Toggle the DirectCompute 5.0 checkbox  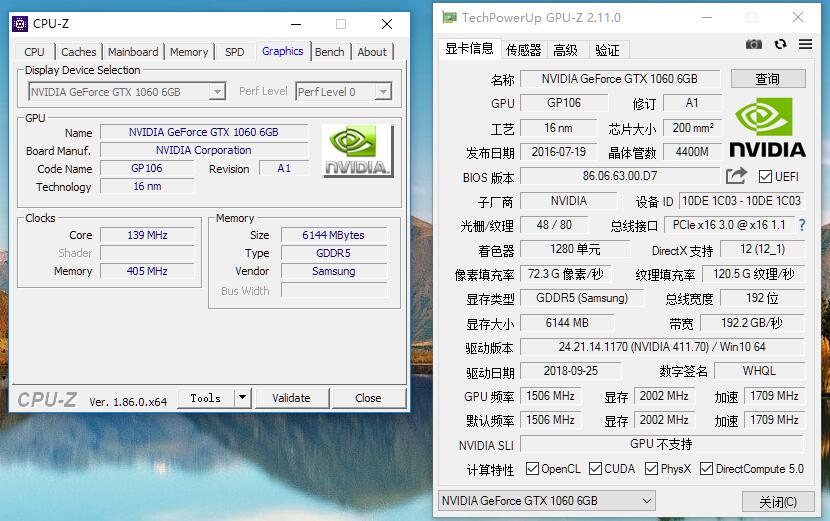706,469
